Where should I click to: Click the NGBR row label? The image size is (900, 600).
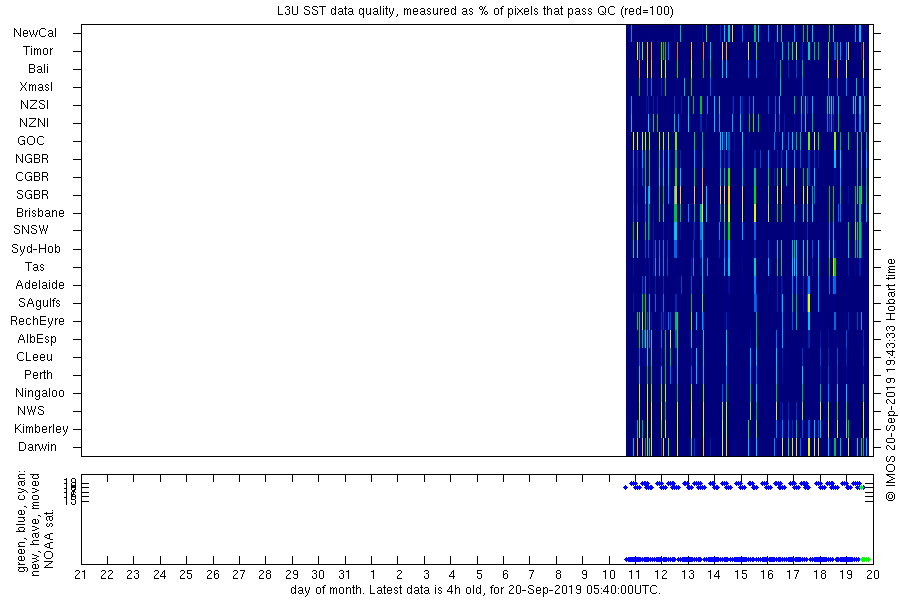coord(32,158)
